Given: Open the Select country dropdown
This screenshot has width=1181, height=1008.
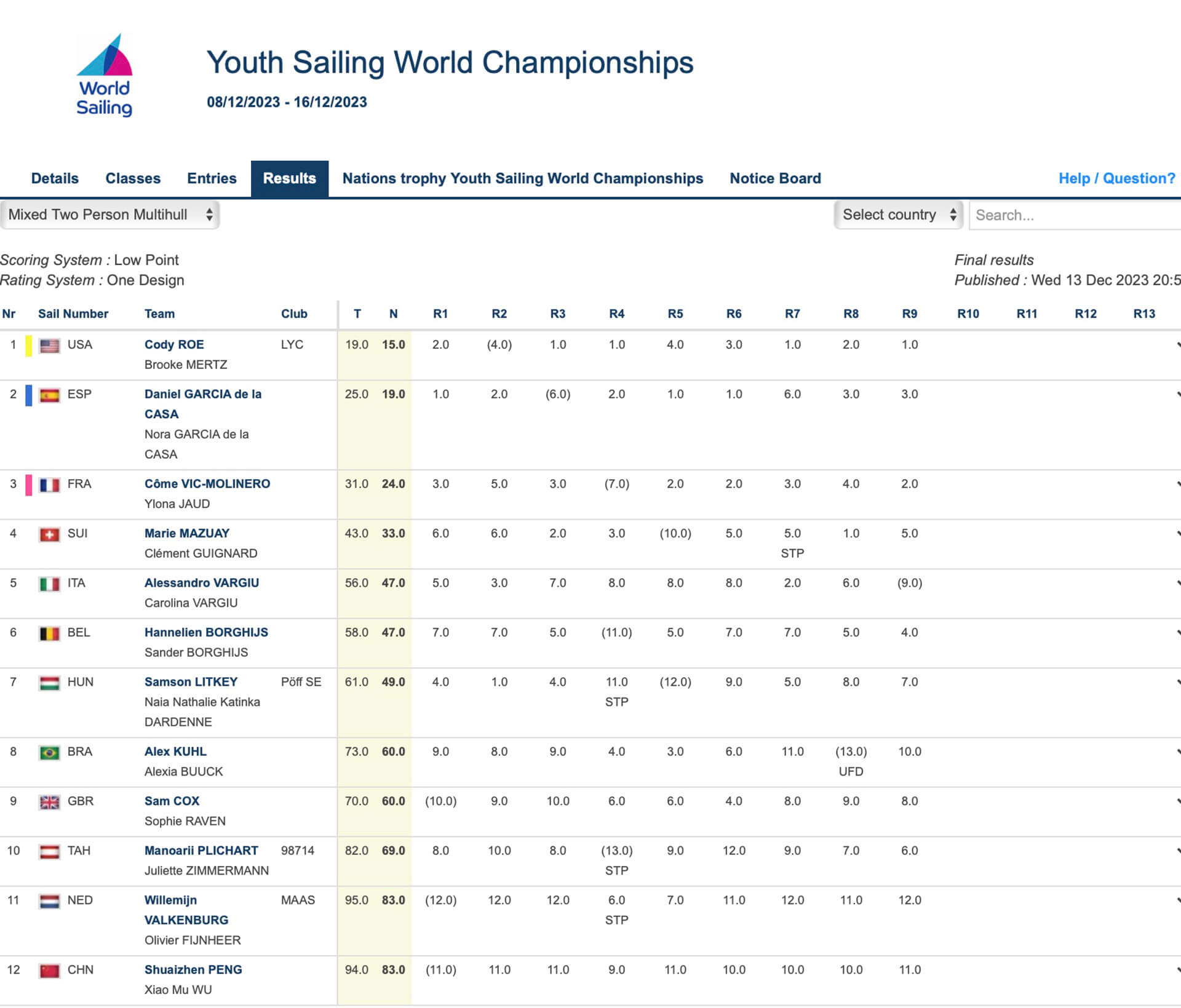Looking at the screenshot, I should [x=897, y=215].
